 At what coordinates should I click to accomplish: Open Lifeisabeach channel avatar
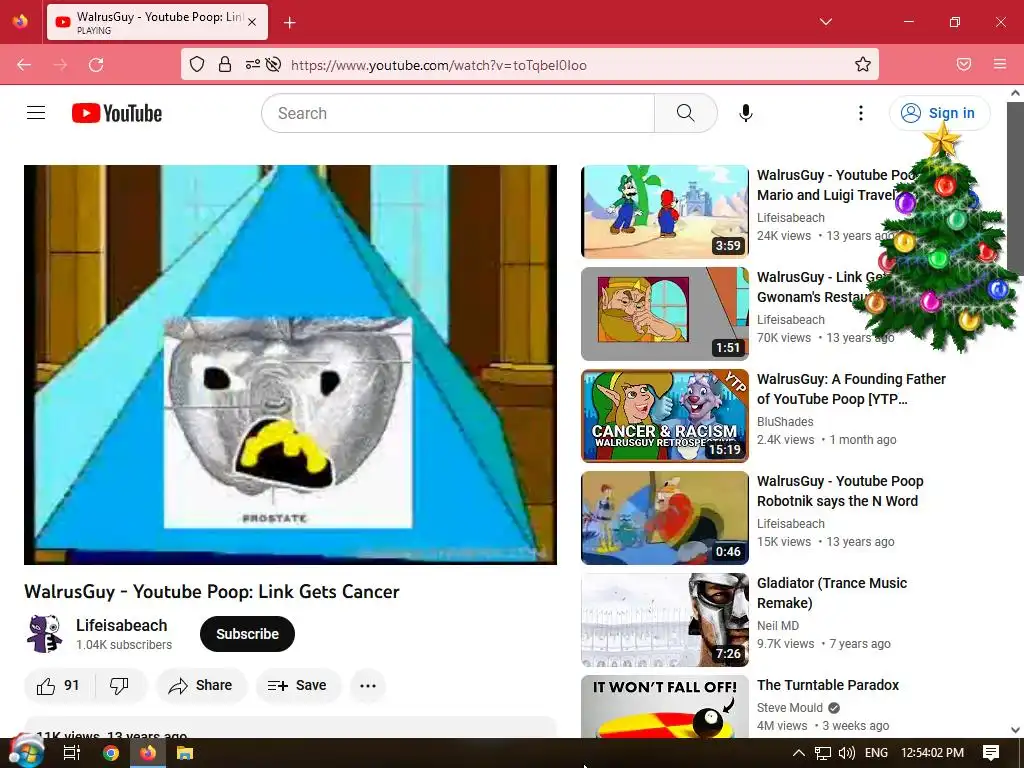coord(44,633)
